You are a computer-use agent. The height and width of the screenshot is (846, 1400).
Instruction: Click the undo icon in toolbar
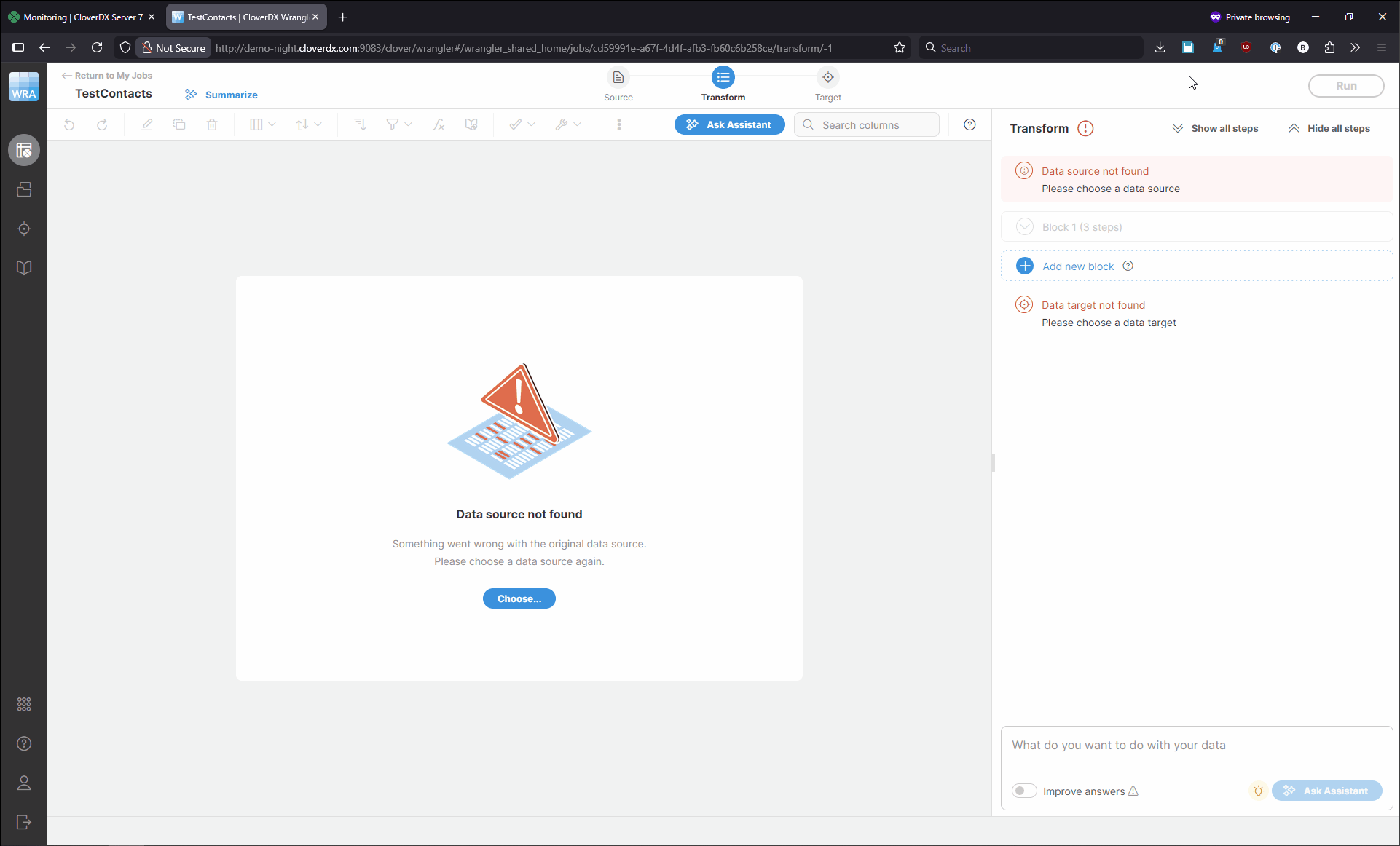point(69,125)
